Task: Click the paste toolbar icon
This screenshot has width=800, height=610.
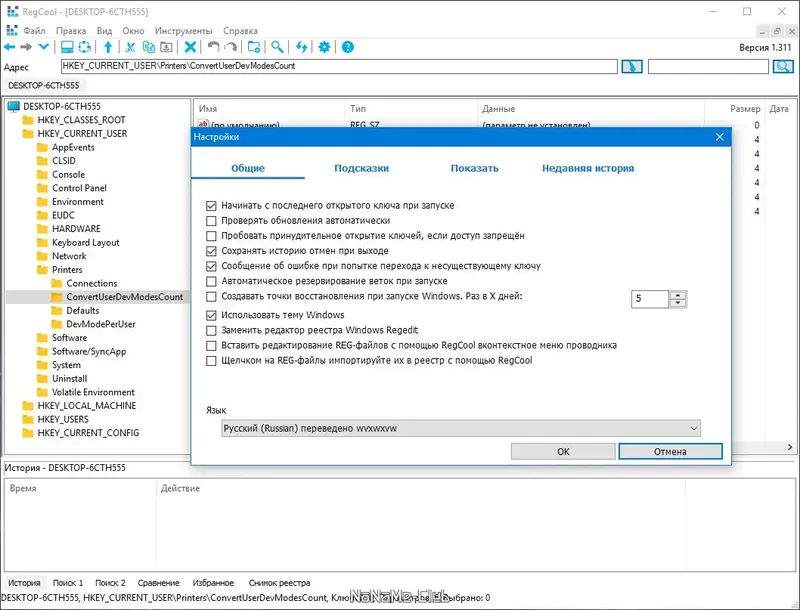Action: [x=166, y=47]
